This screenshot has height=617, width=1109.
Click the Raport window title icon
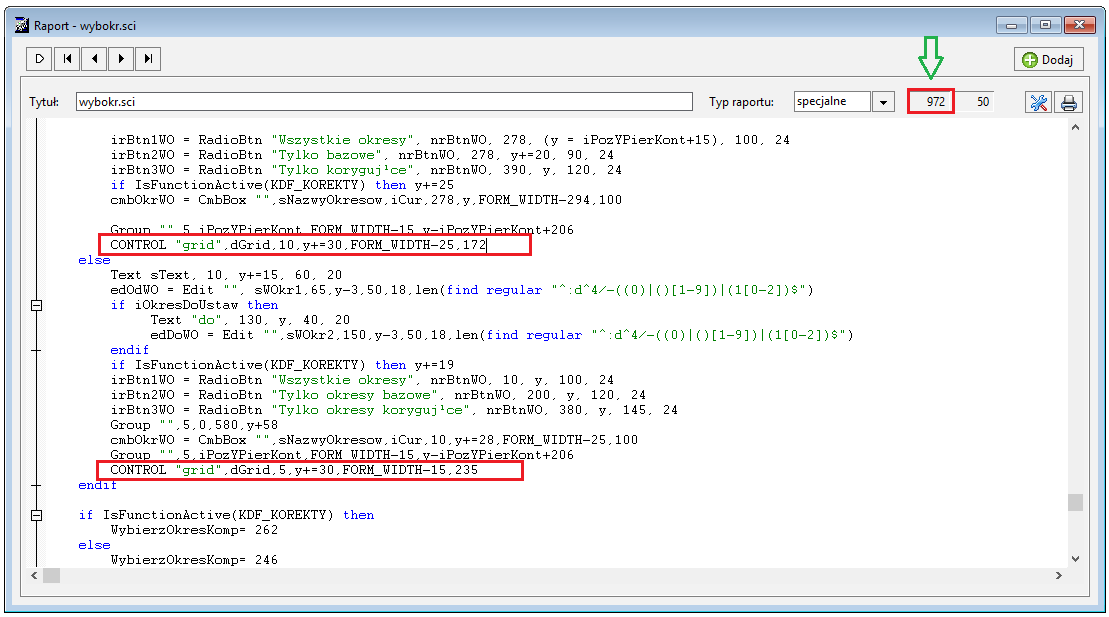coord(22,25)
